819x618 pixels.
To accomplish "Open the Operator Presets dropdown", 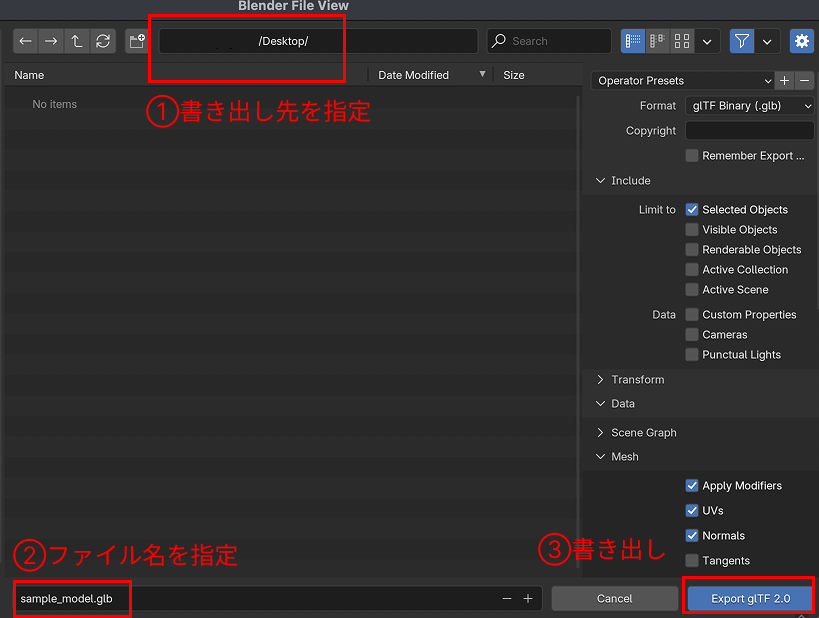I will pos(683,81).
